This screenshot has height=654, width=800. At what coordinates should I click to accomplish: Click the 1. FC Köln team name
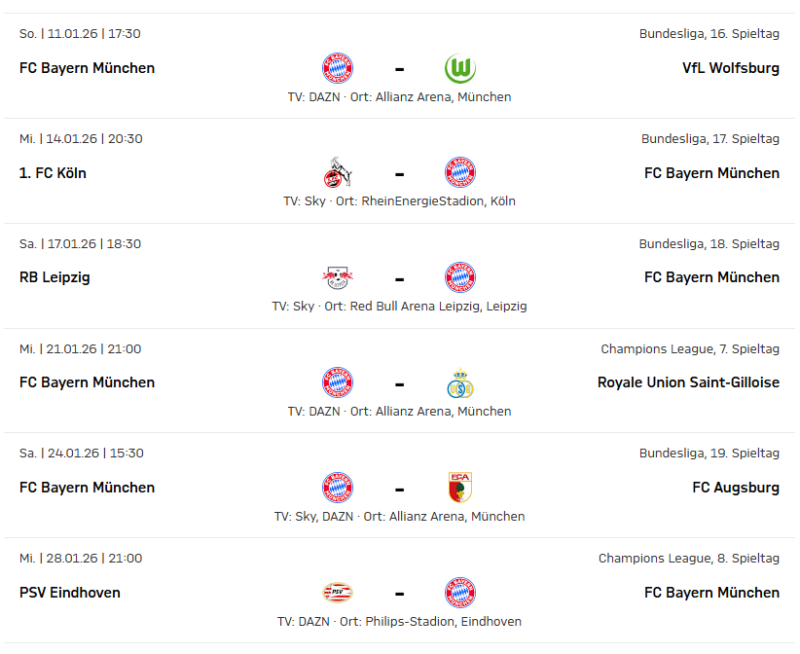53,173
